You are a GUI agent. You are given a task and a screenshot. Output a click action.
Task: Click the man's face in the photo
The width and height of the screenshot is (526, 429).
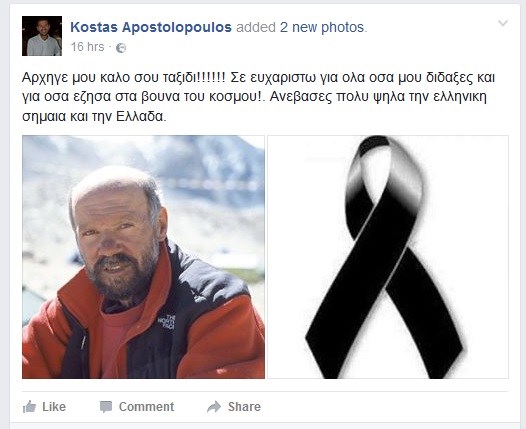coord(117,238)
